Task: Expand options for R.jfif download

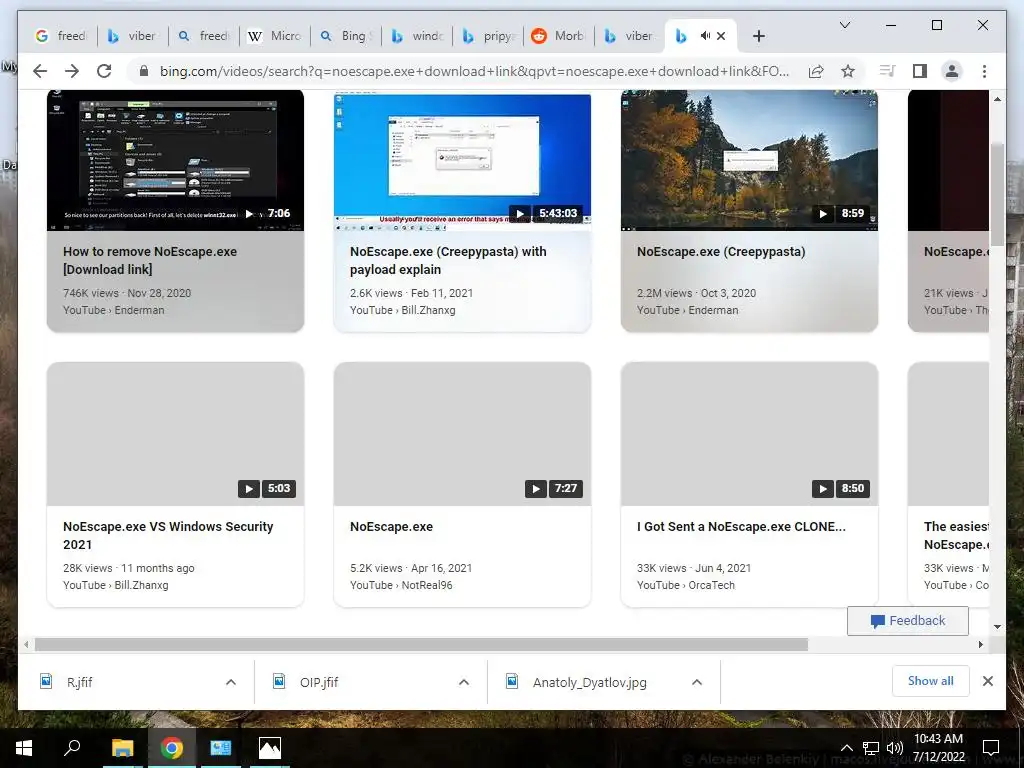Action: click(x=231, y=682)
